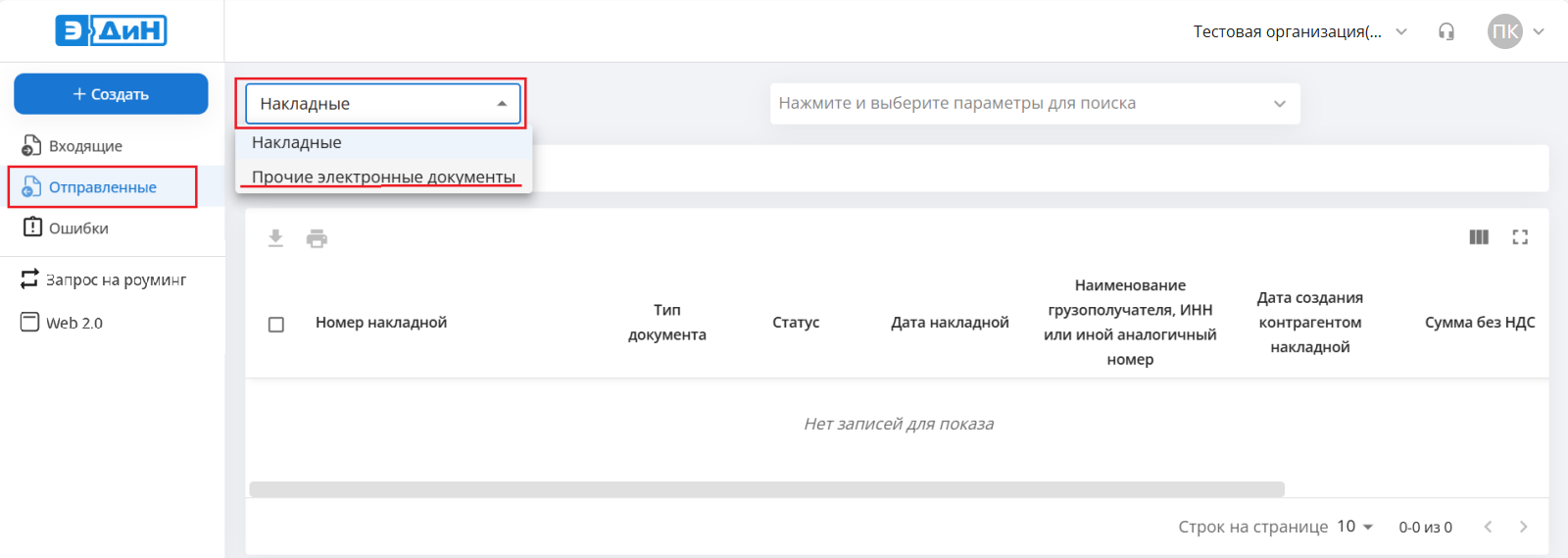Image resolution: width=1568 pixels, height=558 pixels.
Task: Click the ПК user avatar
Action: pos(1504,31)
